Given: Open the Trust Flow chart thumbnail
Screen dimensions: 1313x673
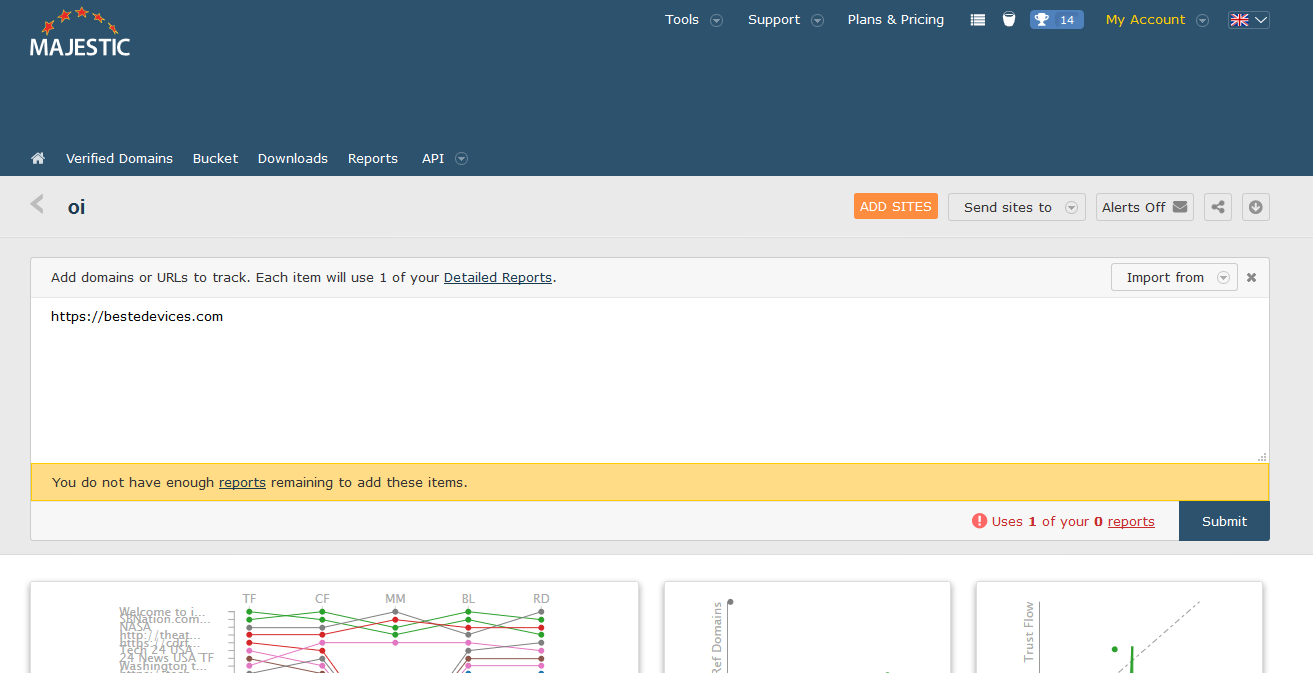Looking at the screenshot, I should [x=1119, y=628].
